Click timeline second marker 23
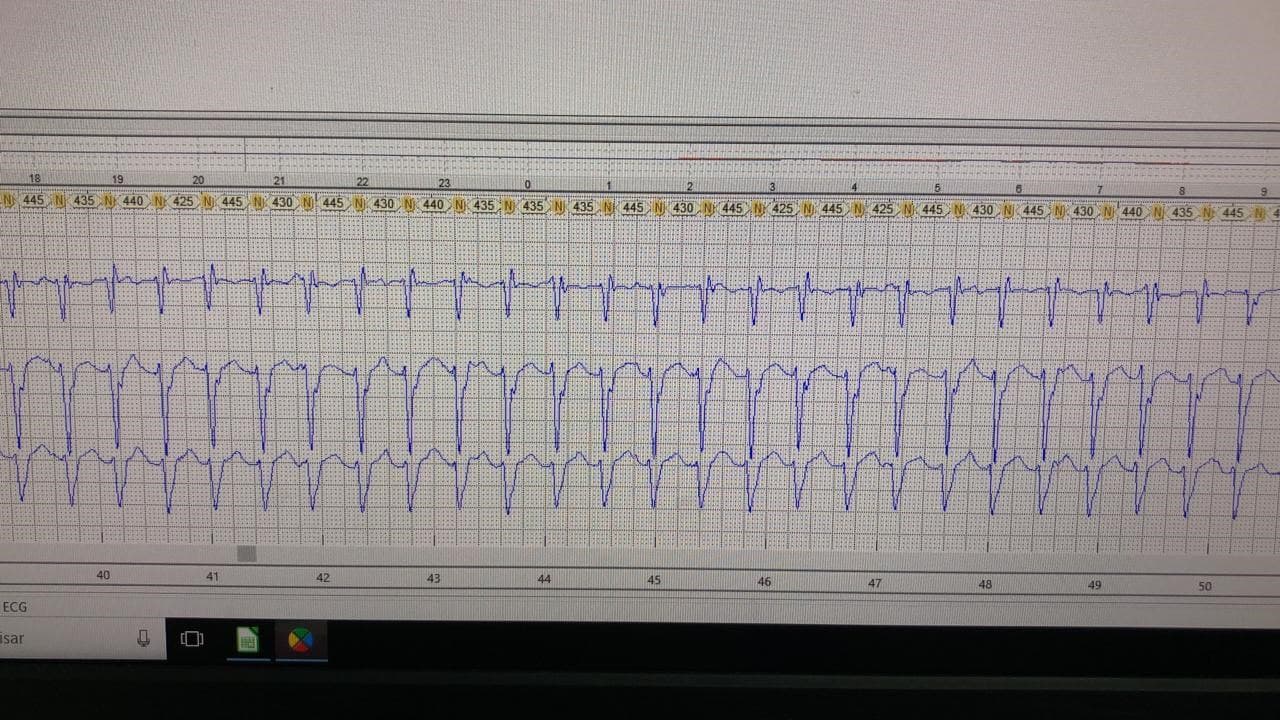This screenshot has width=1280, height=720. 444,184
